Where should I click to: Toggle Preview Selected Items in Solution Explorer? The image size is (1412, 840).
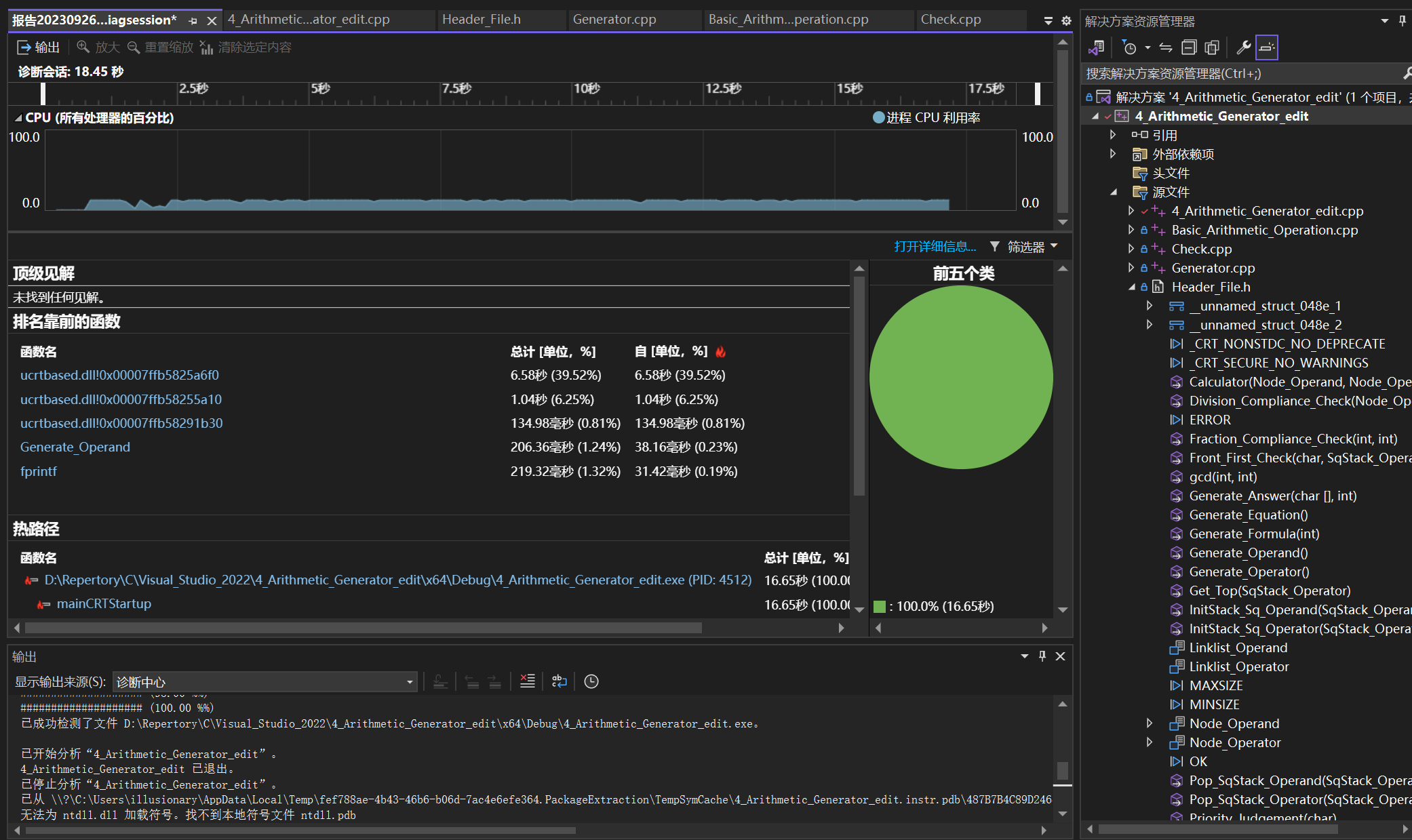(x=1266, y=47)
